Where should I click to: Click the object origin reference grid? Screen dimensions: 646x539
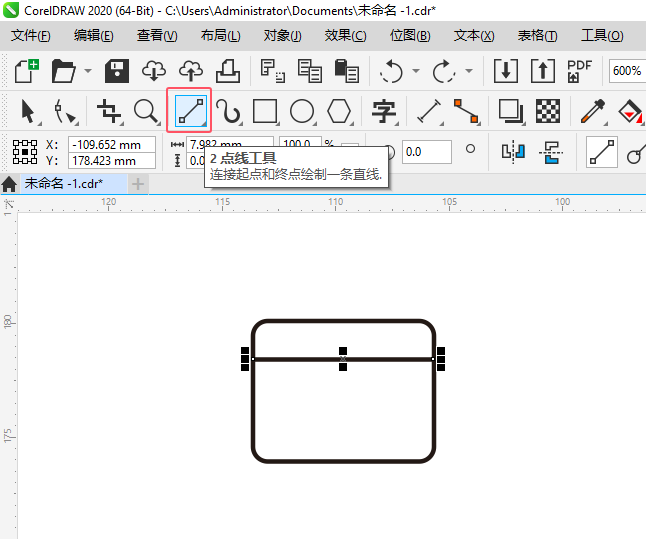tap(25, 152)
